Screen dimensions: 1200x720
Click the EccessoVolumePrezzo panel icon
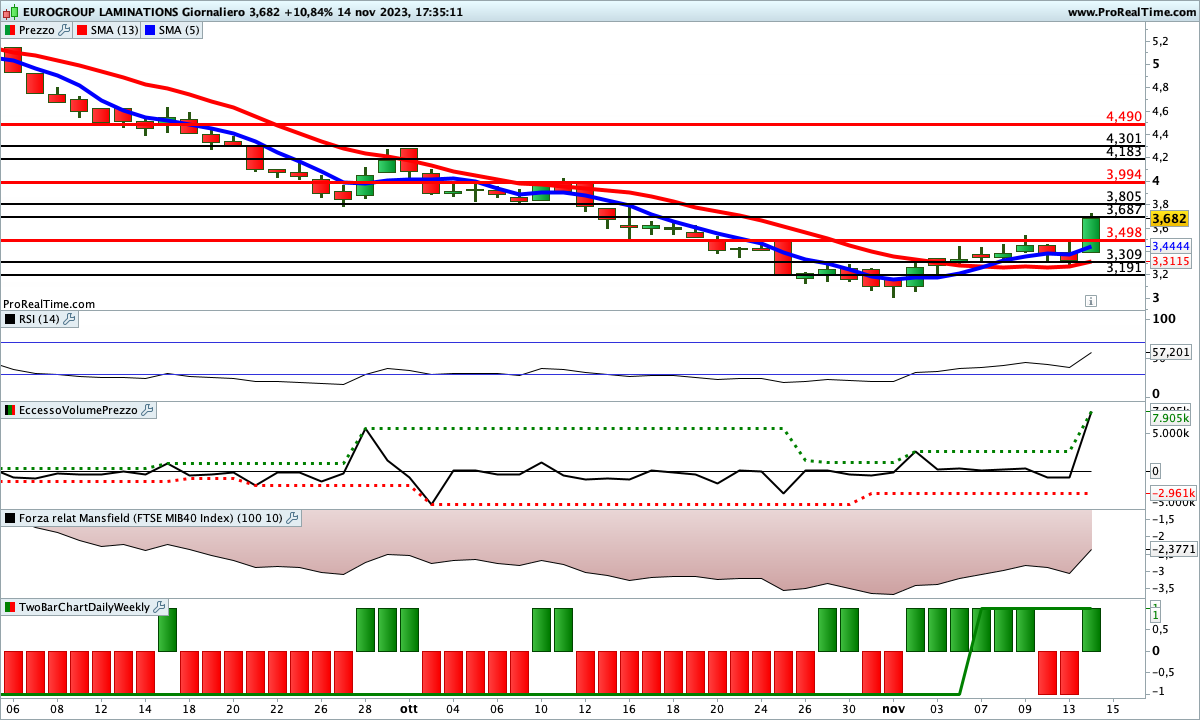pos(11,410)
